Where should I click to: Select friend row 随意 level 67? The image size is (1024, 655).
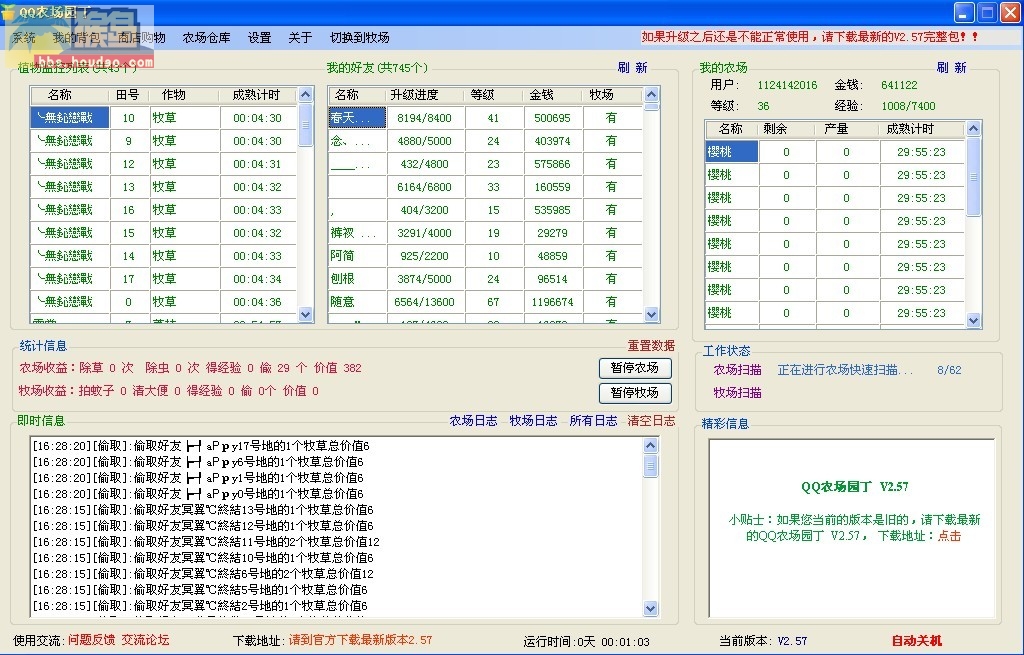coord(486,302)
